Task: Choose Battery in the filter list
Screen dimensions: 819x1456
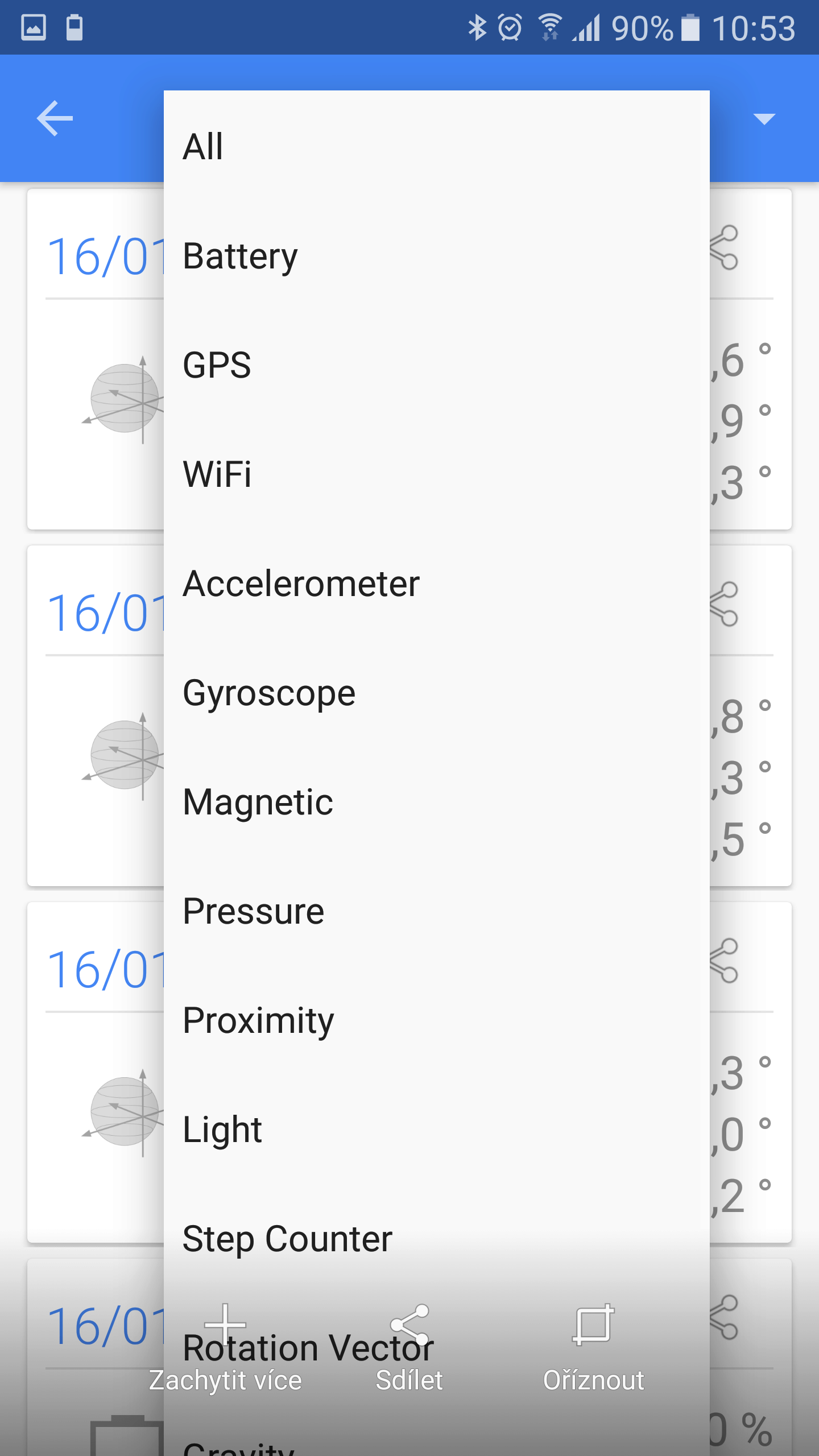Action: [240, 256]
